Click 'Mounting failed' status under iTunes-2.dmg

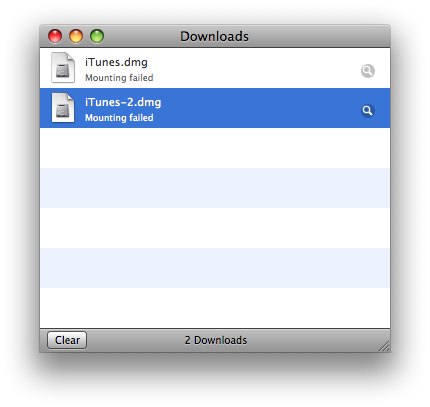coord(119,118)
